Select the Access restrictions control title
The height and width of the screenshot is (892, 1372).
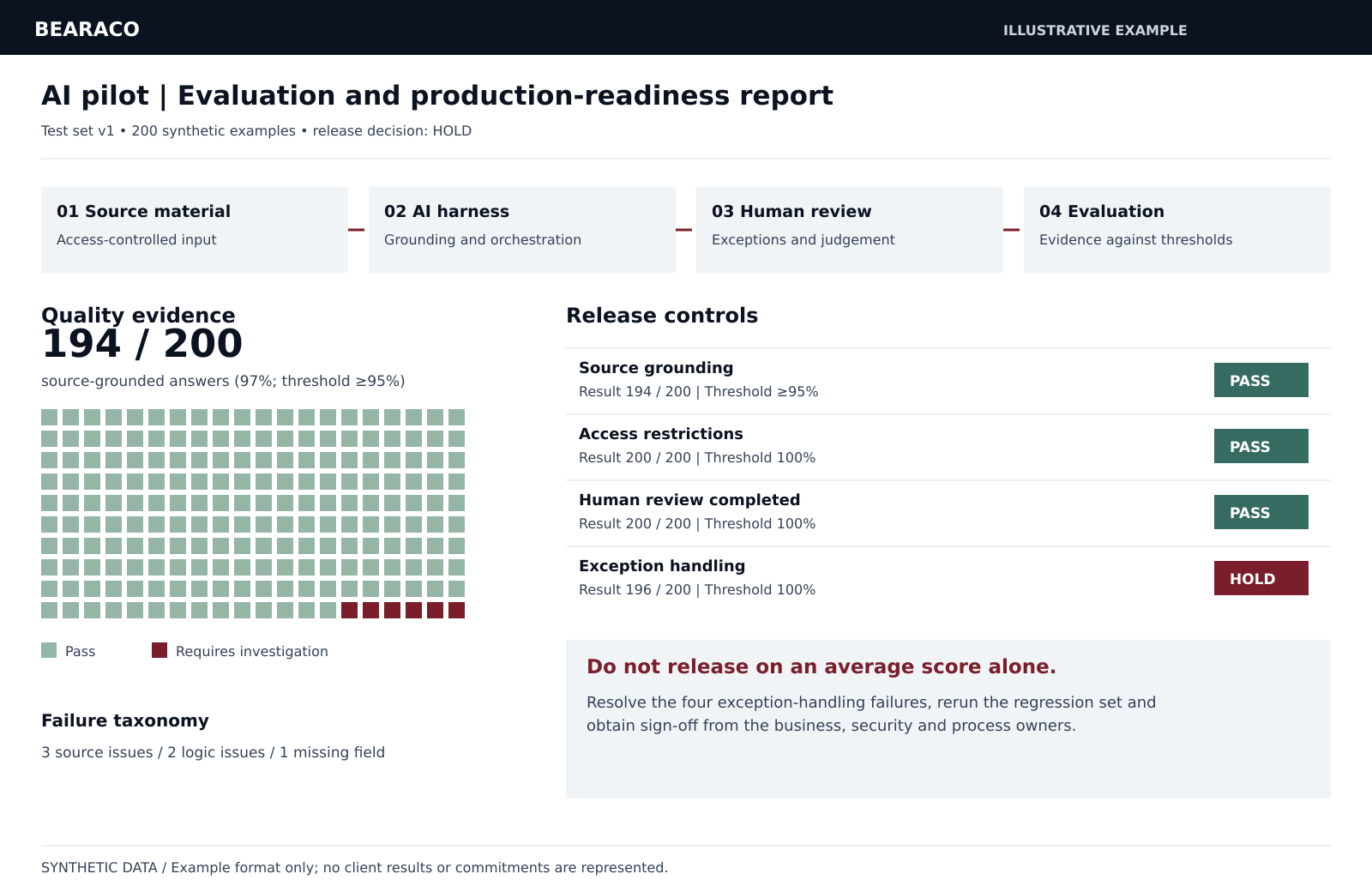661,434
